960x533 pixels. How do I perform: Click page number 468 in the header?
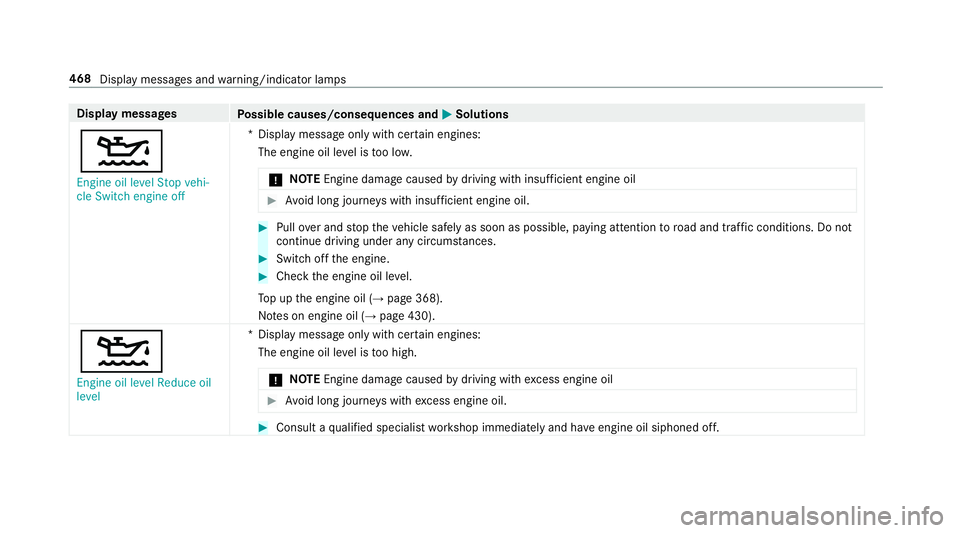click(80, 79)
